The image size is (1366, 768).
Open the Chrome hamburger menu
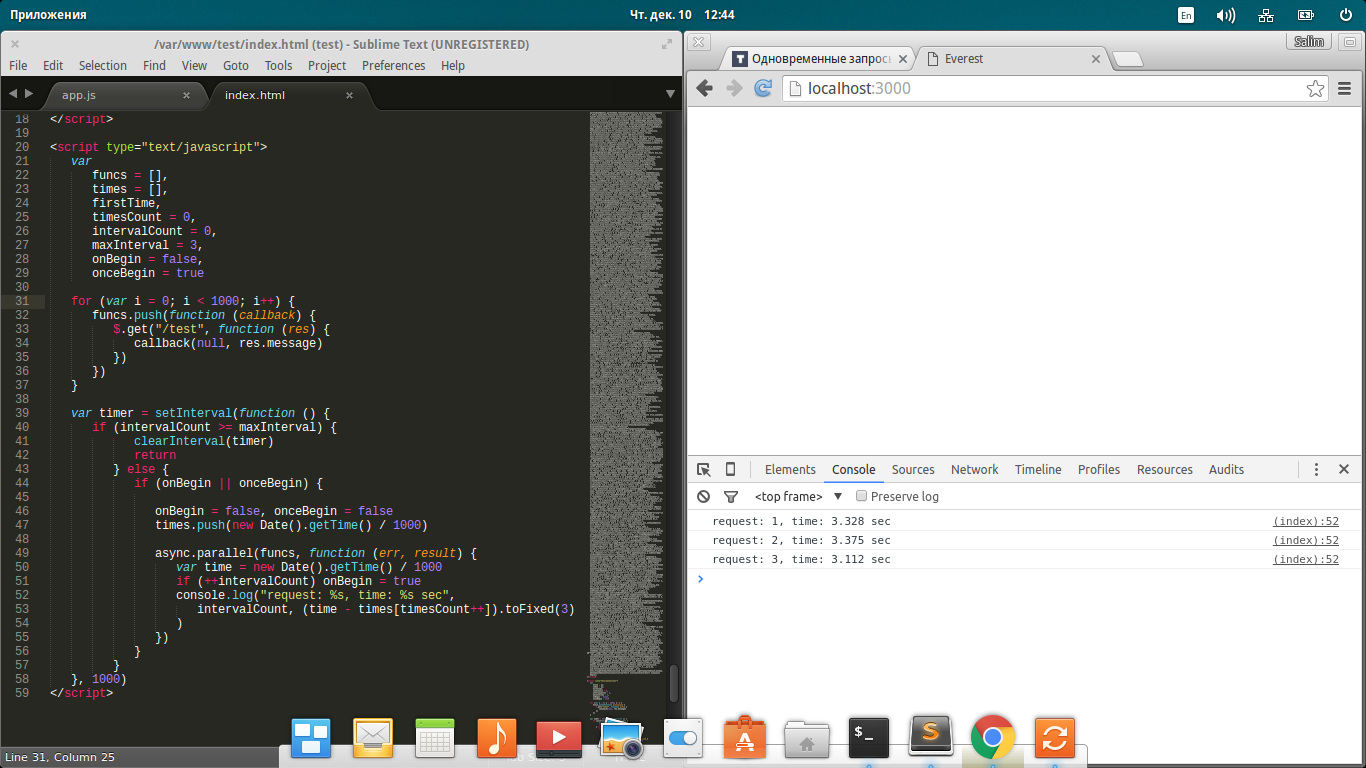[1344, 88]
